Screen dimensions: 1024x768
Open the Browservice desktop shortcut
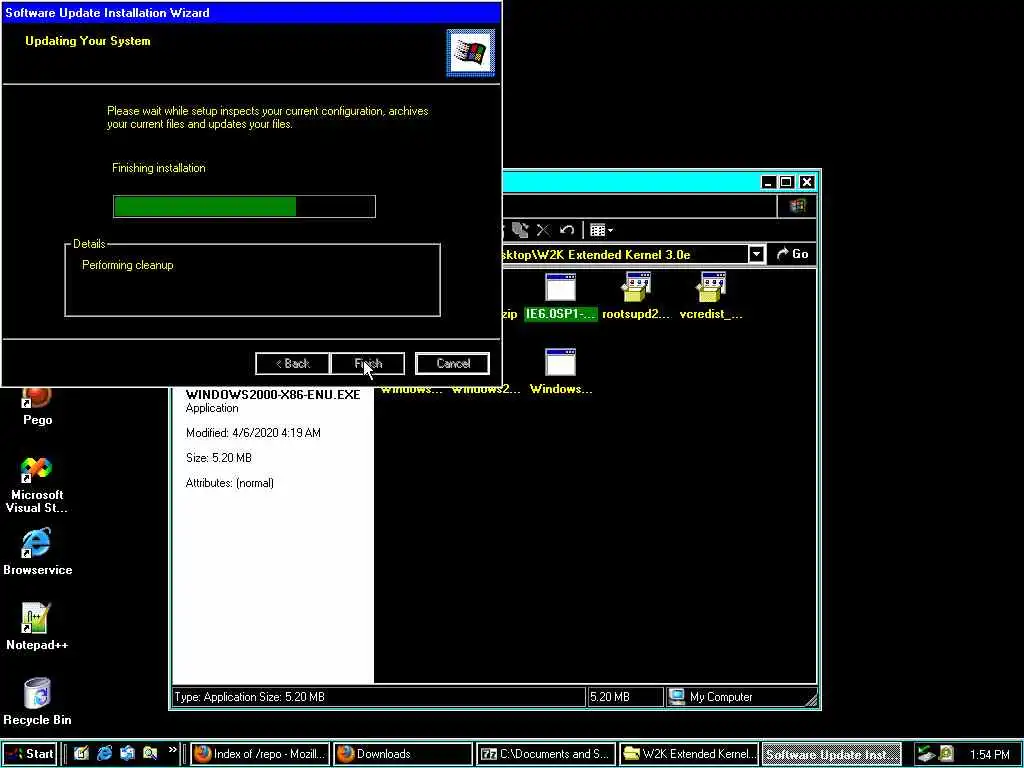(37, 553)
